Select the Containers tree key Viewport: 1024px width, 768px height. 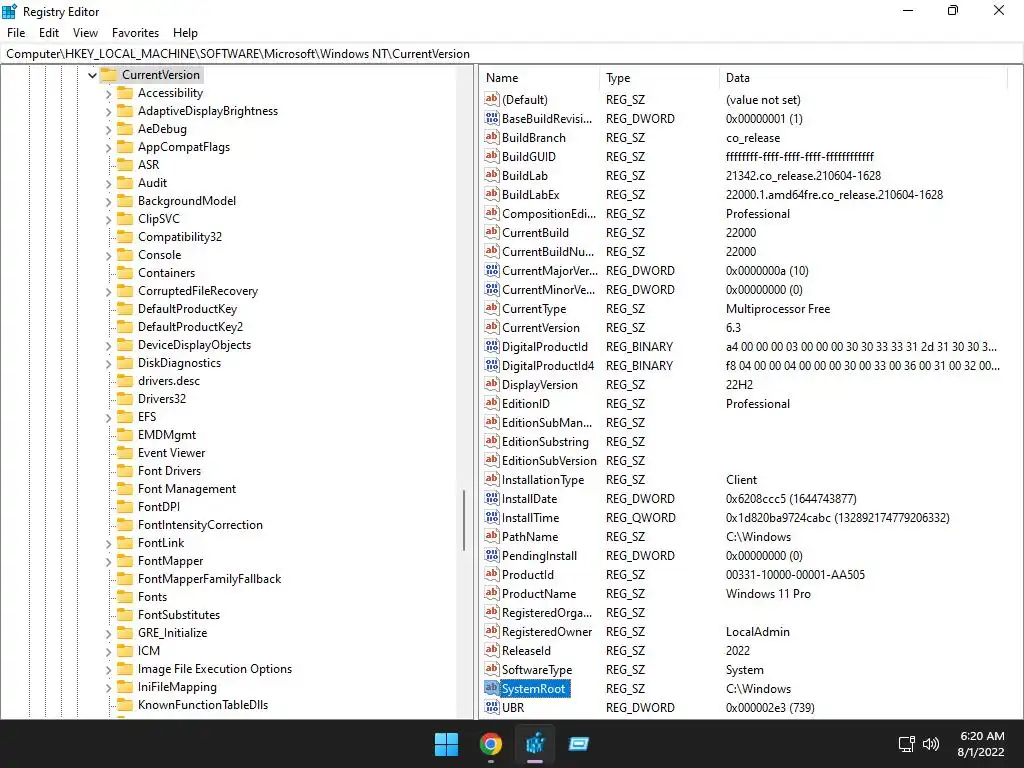[166, 273]
